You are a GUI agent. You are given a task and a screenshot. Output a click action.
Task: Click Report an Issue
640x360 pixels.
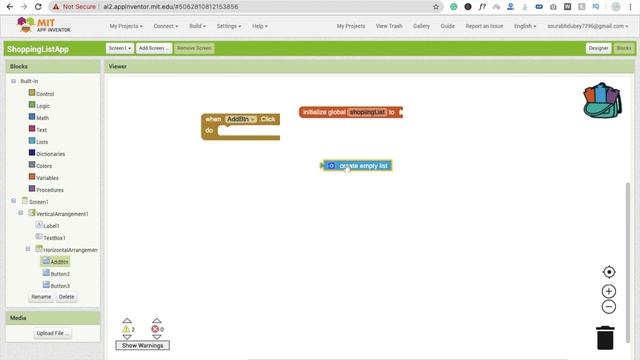coord(484,26)
